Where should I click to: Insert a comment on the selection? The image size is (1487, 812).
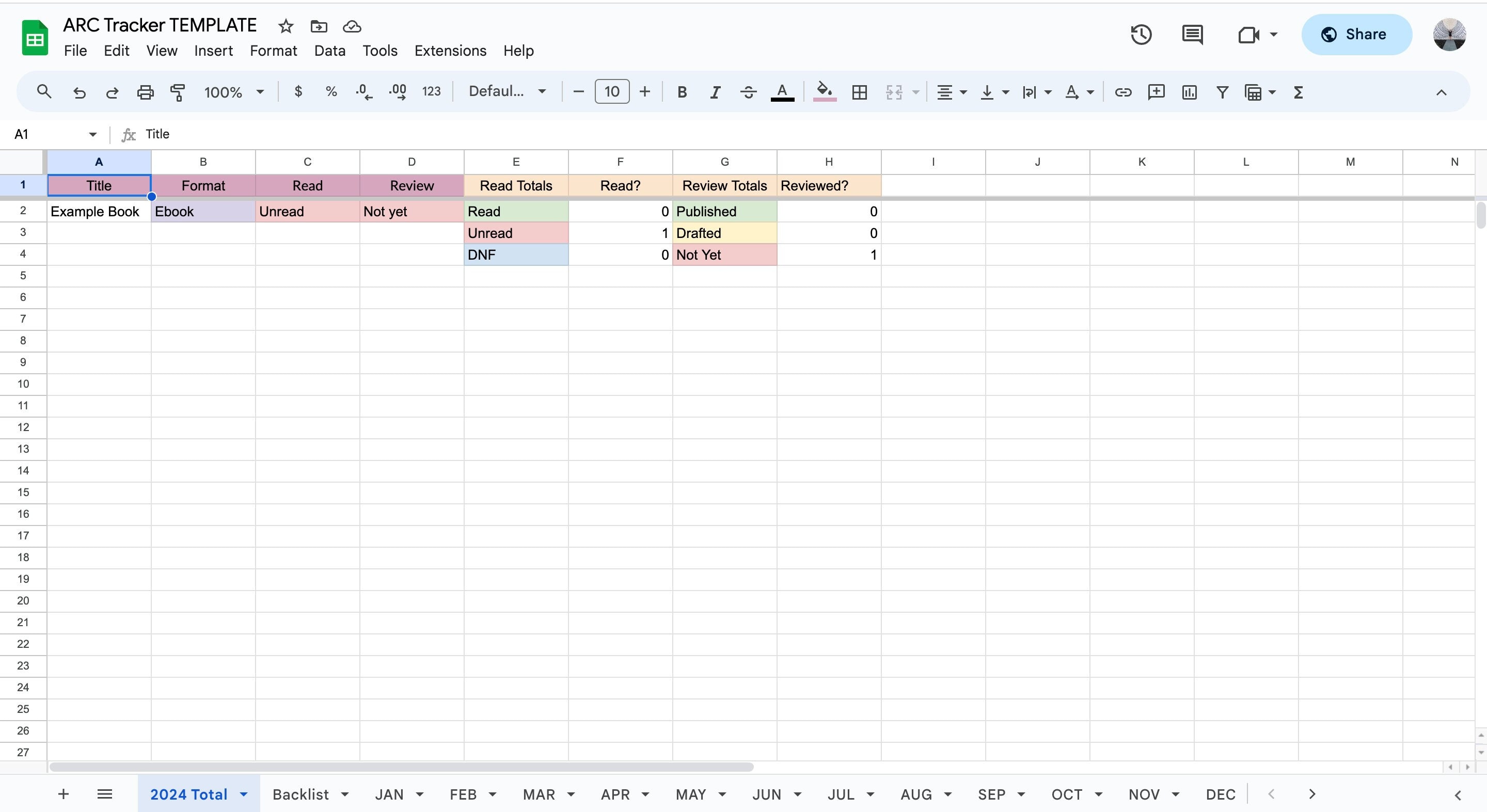(x=1156, y=92)
